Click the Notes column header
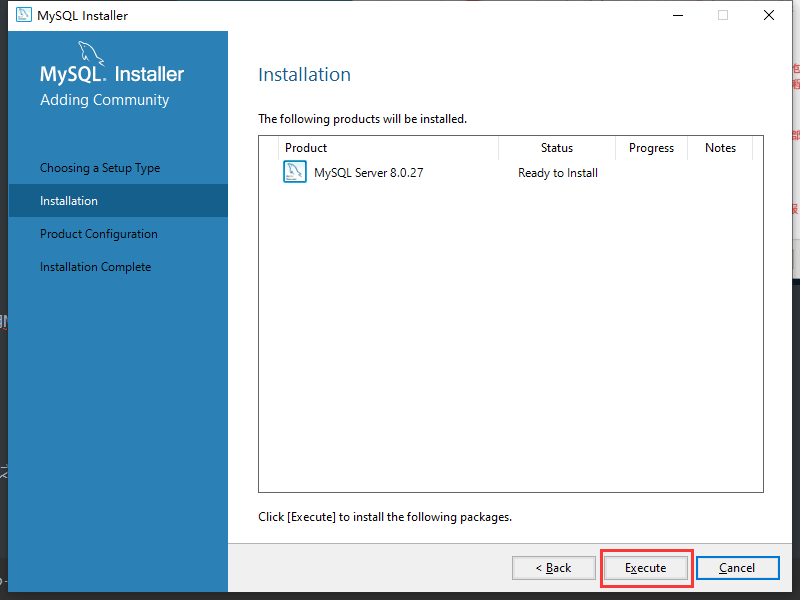800x600 pixels. 720,148
